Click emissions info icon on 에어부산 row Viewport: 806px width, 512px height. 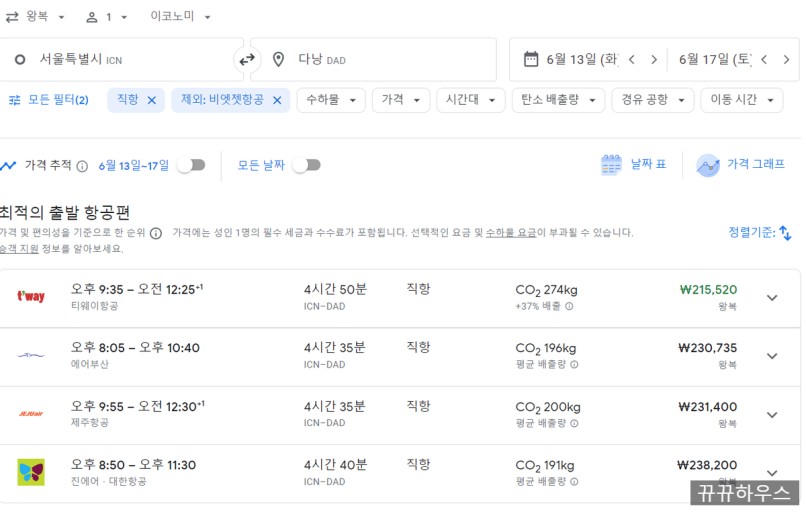pyautogui.click(x=574, y=364)
